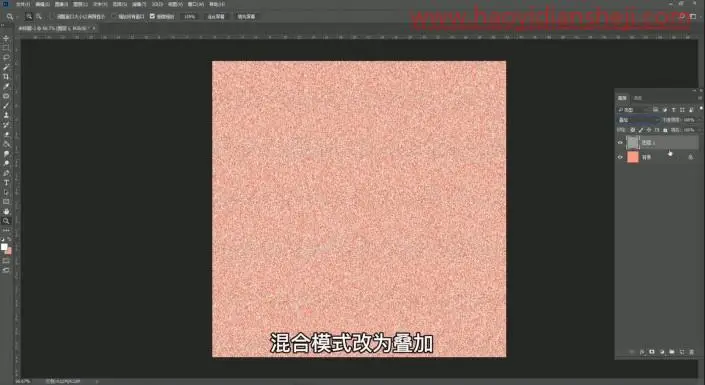Click Zoom Out icon in options bar
The height and width of the screenshot is (385, 705).
39,16
